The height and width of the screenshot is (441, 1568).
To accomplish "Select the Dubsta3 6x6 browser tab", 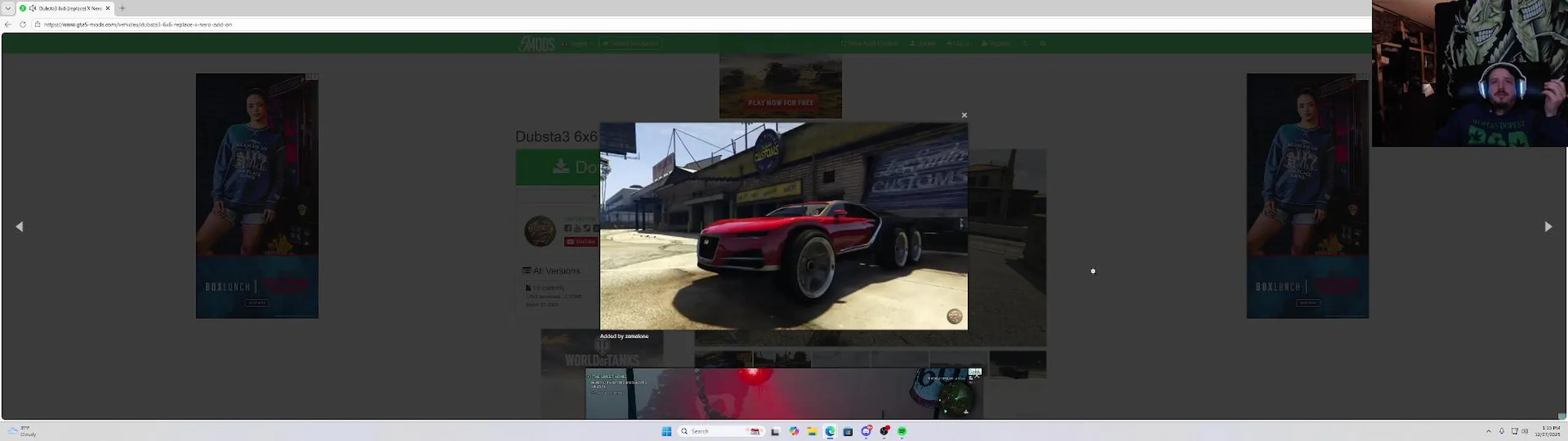I will click(64, 8).
